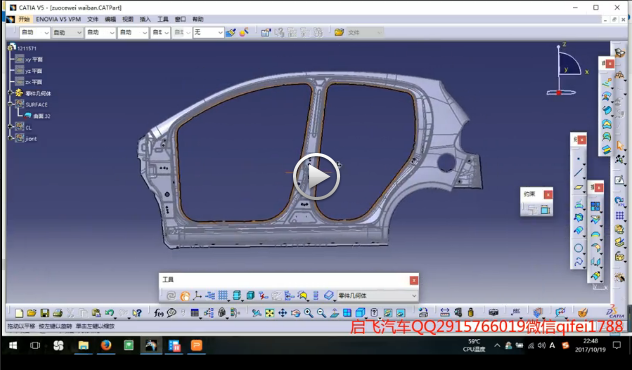Click the Fit All In view icon
Viewport: 632px width, 370px height.
click(x=270, y=313)
